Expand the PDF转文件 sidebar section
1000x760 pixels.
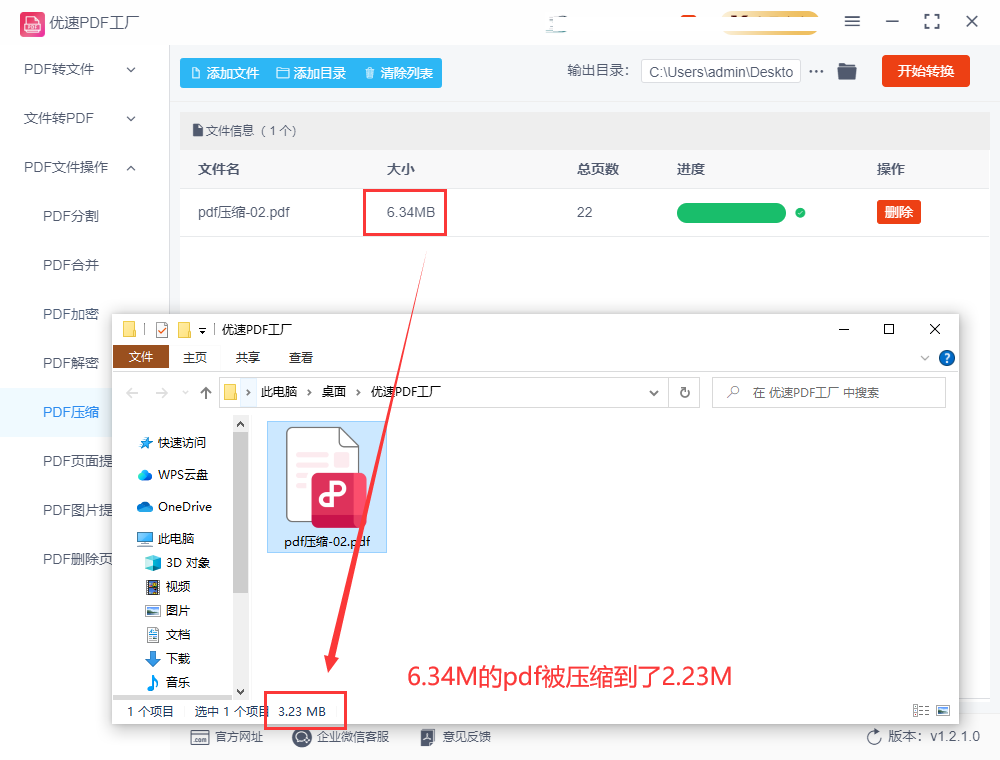[x=80, y=69]
